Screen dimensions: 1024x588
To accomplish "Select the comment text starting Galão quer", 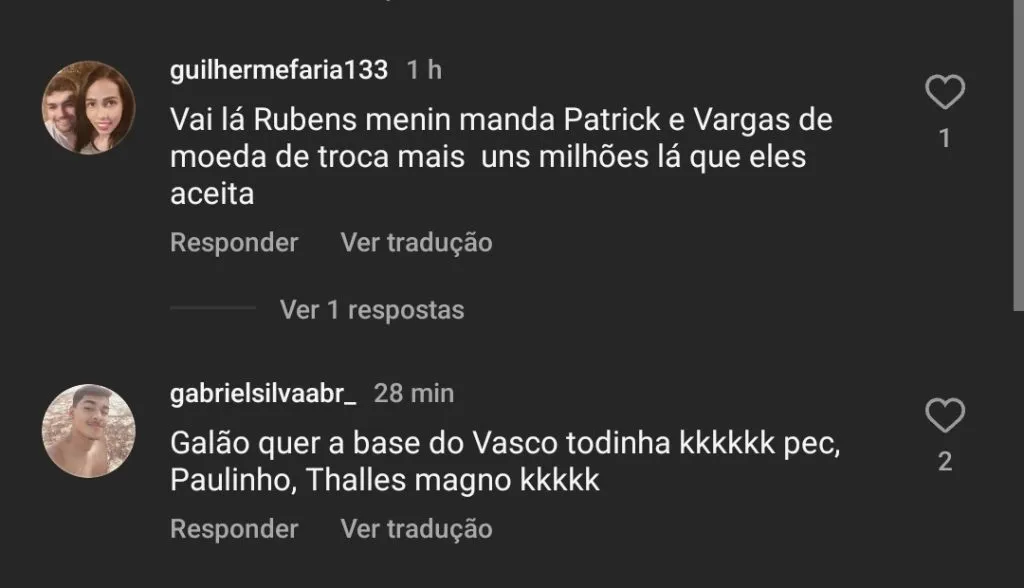I will click(x=505, y=462).
